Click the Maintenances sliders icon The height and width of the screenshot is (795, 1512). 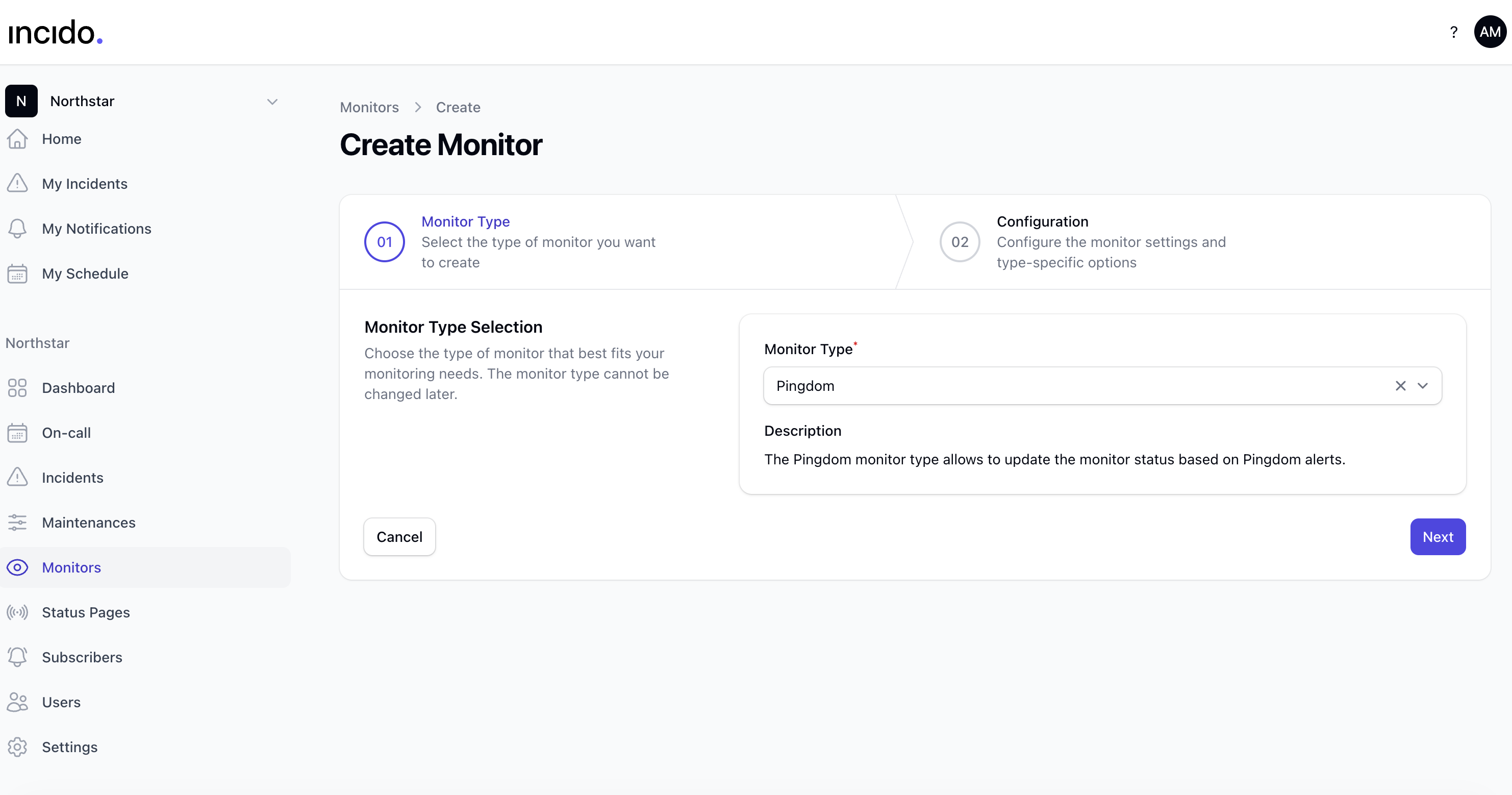point(18,523)
